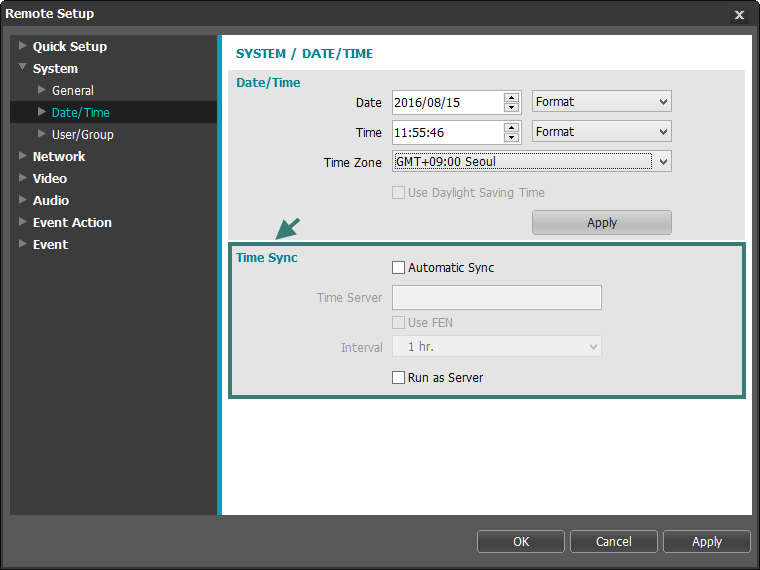Toggle Use Daylight Saving Time checkbox
Screen dimensions: 760x570
point(398,193)
